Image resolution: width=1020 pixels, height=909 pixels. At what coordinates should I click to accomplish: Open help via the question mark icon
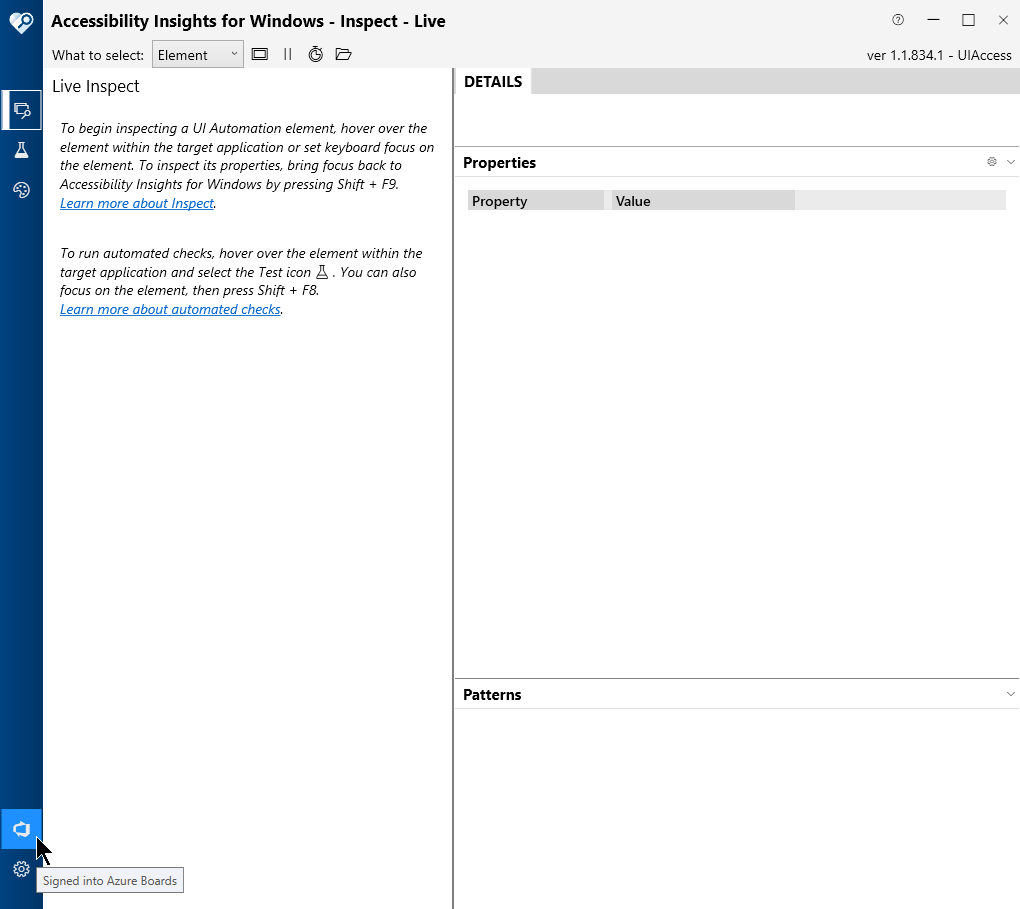pos(898,20)
